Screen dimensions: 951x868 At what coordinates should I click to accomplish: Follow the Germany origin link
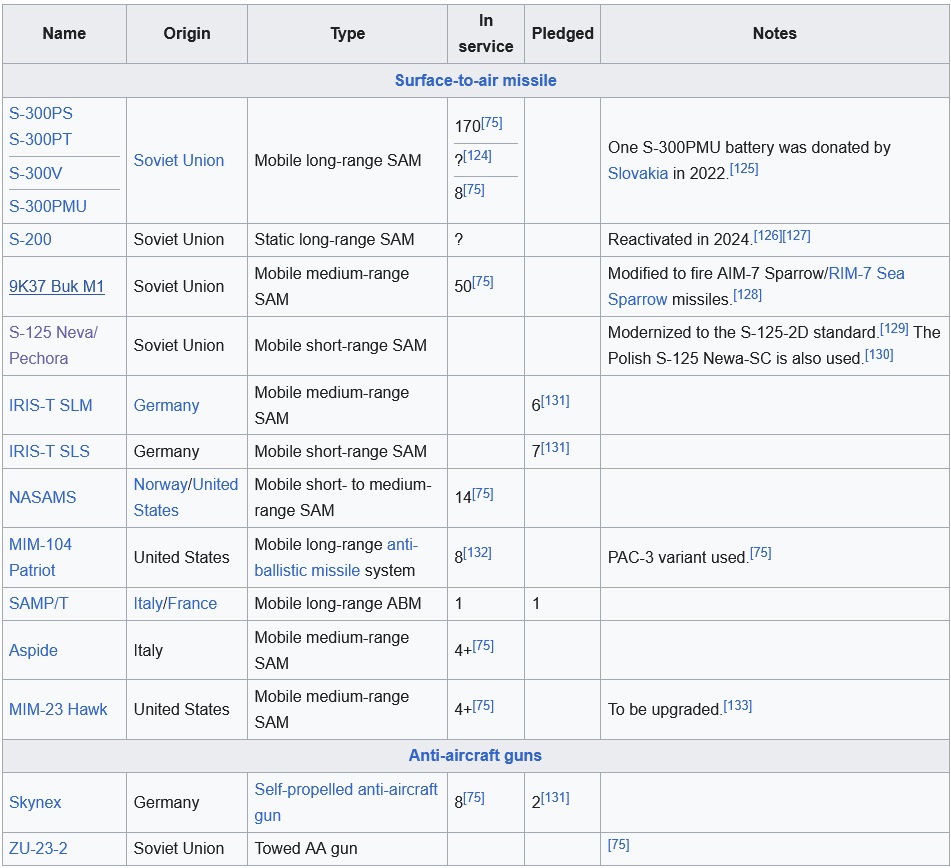pyautogui.click(x=166, y=405)
